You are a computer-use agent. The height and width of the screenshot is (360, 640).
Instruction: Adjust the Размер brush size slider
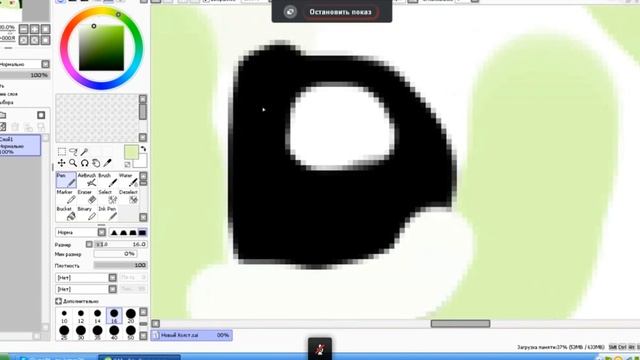coord(120,244)
